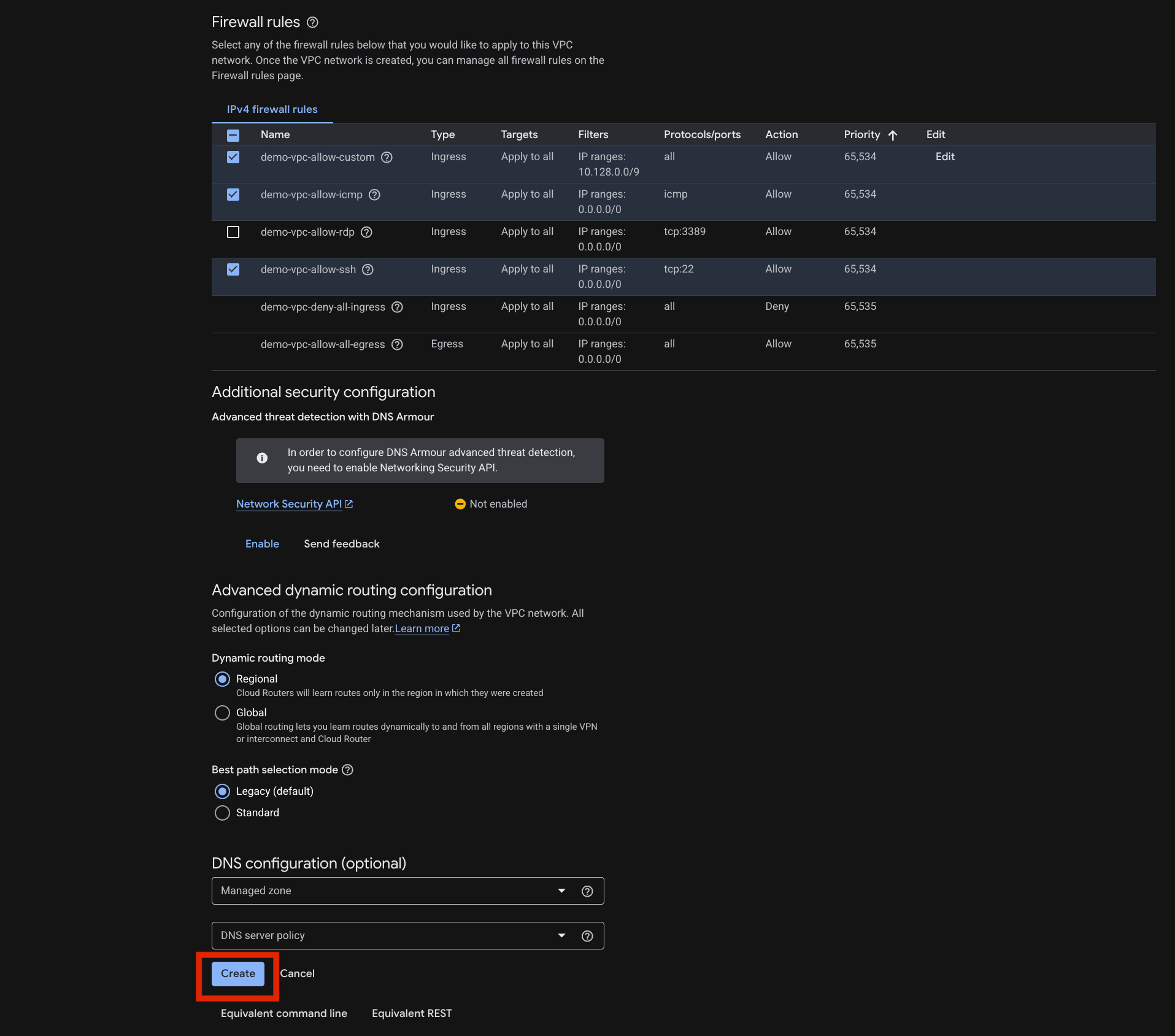1175x1036 pixels.
Task: Toggle the select-all checkbox in table header
Action: click(233, 135)
